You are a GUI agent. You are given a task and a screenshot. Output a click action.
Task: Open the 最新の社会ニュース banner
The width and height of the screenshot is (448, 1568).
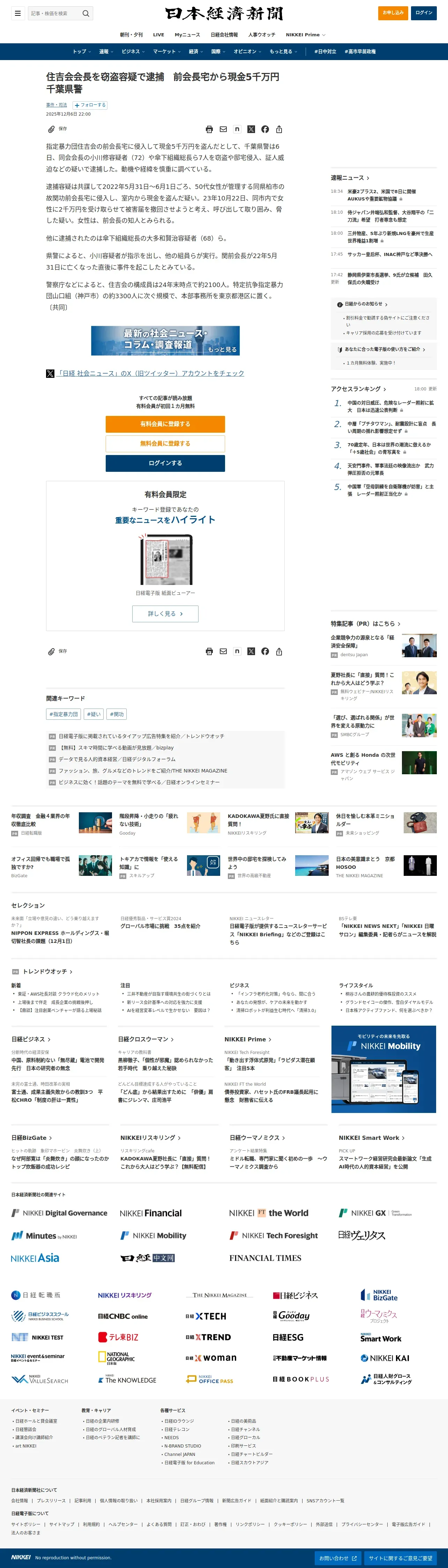click(x=165, y=340)
